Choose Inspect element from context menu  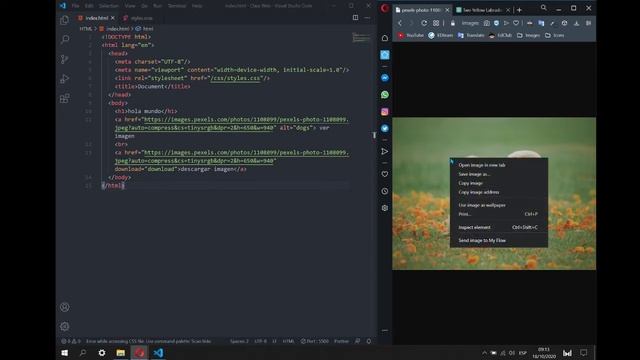[x=498, y=227]
